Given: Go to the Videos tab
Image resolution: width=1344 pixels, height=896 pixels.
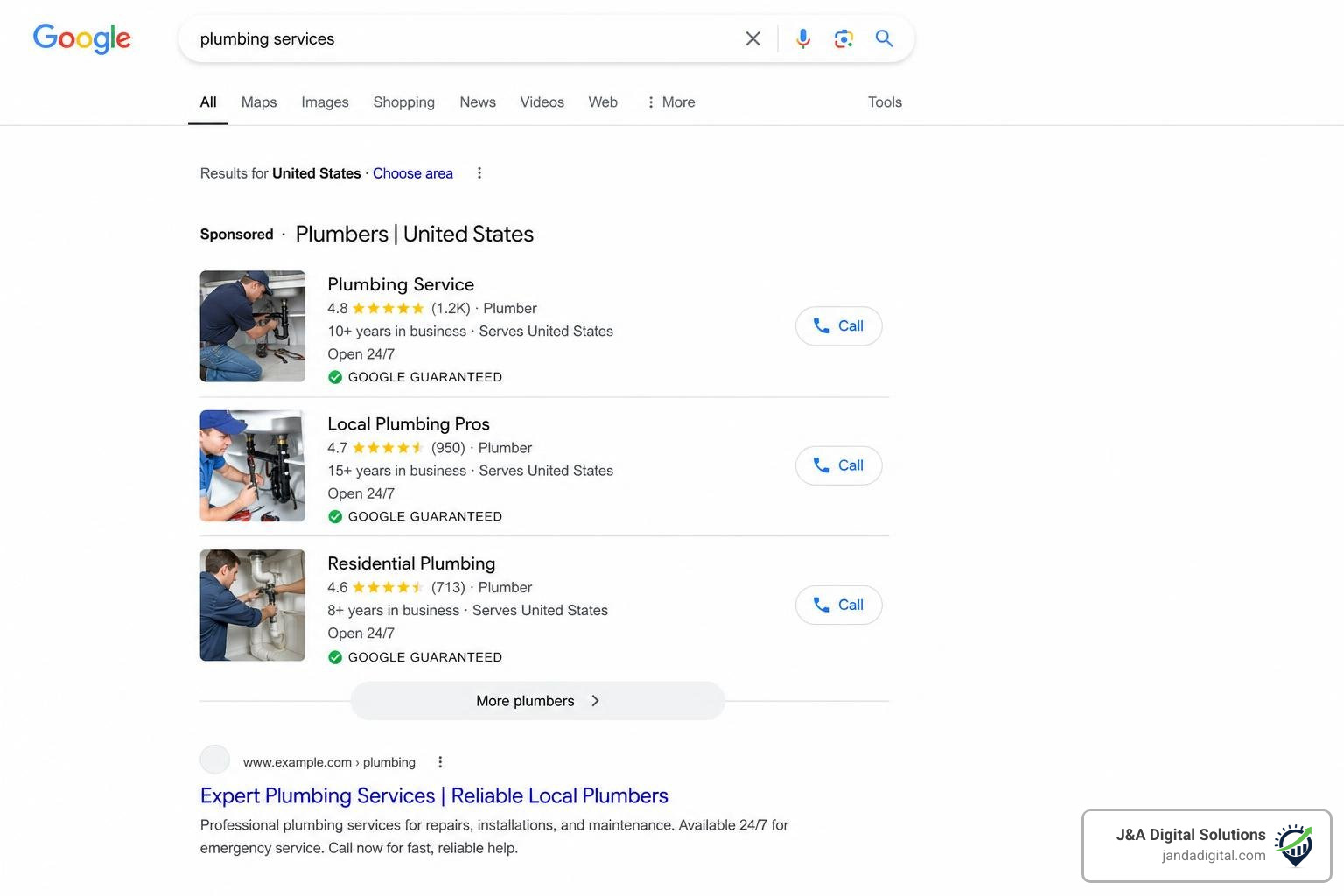Looking at the screenshot, I should click(542, 102).
